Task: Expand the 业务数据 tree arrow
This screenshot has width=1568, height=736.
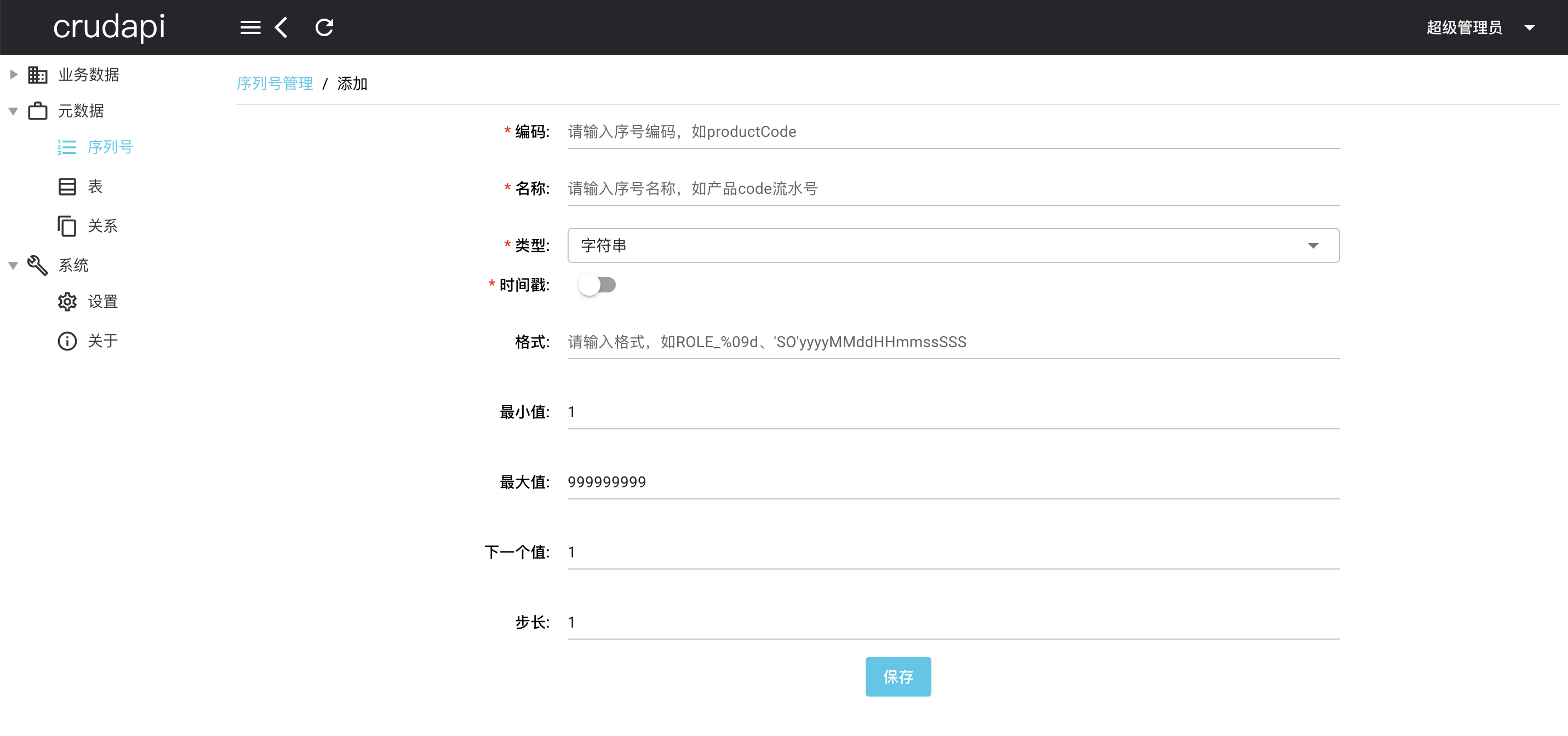Action: pos(13,75)
